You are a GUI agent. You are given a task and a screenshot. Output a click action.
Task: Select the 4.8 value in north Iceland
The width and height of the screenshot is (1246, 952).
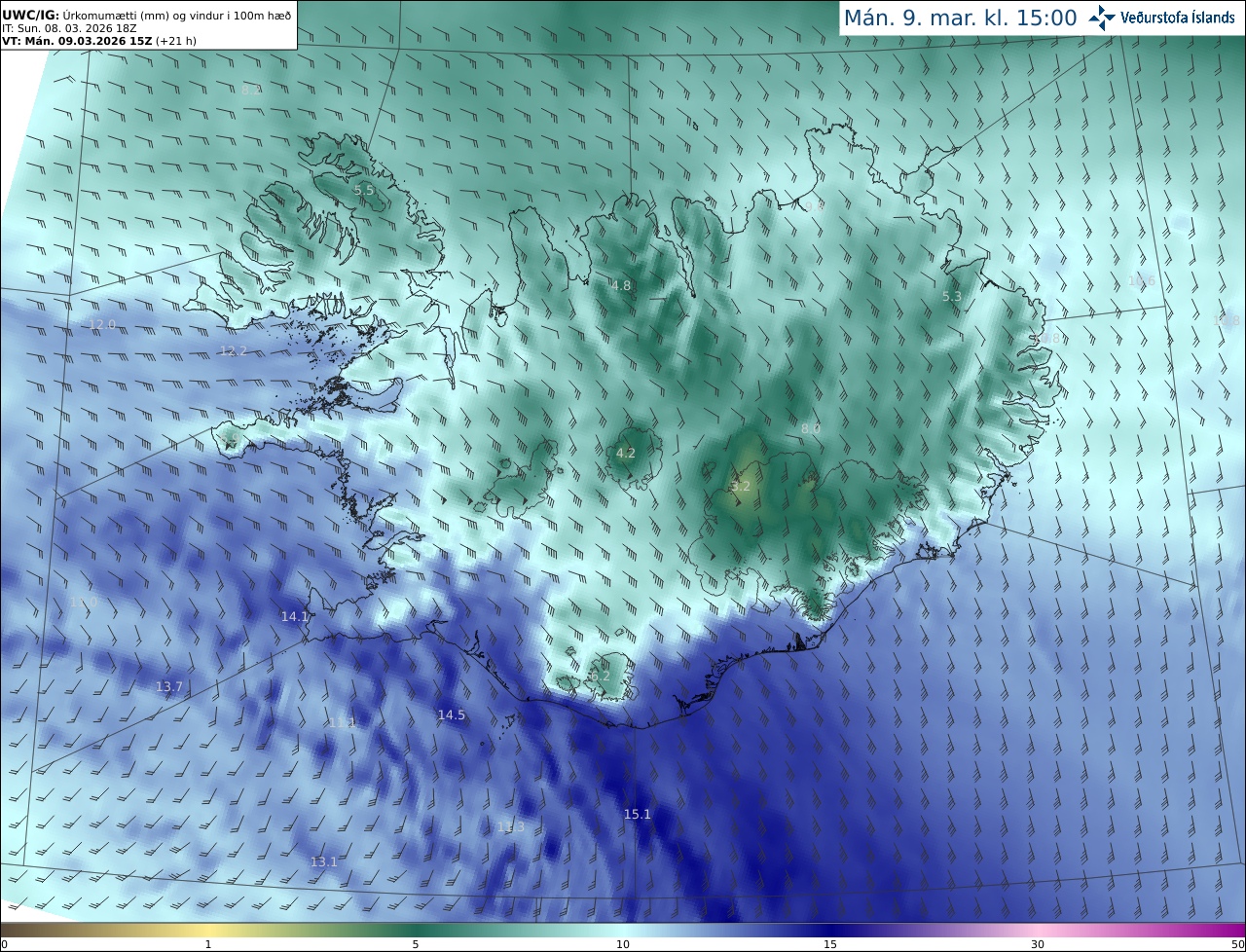621,285
